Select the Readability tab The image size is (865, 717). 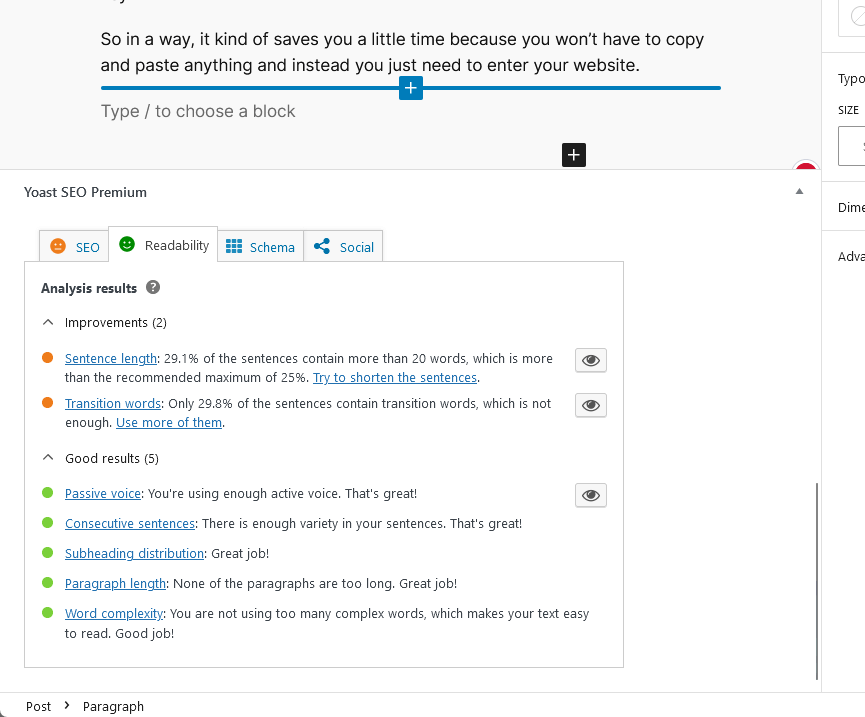point(163,244)
